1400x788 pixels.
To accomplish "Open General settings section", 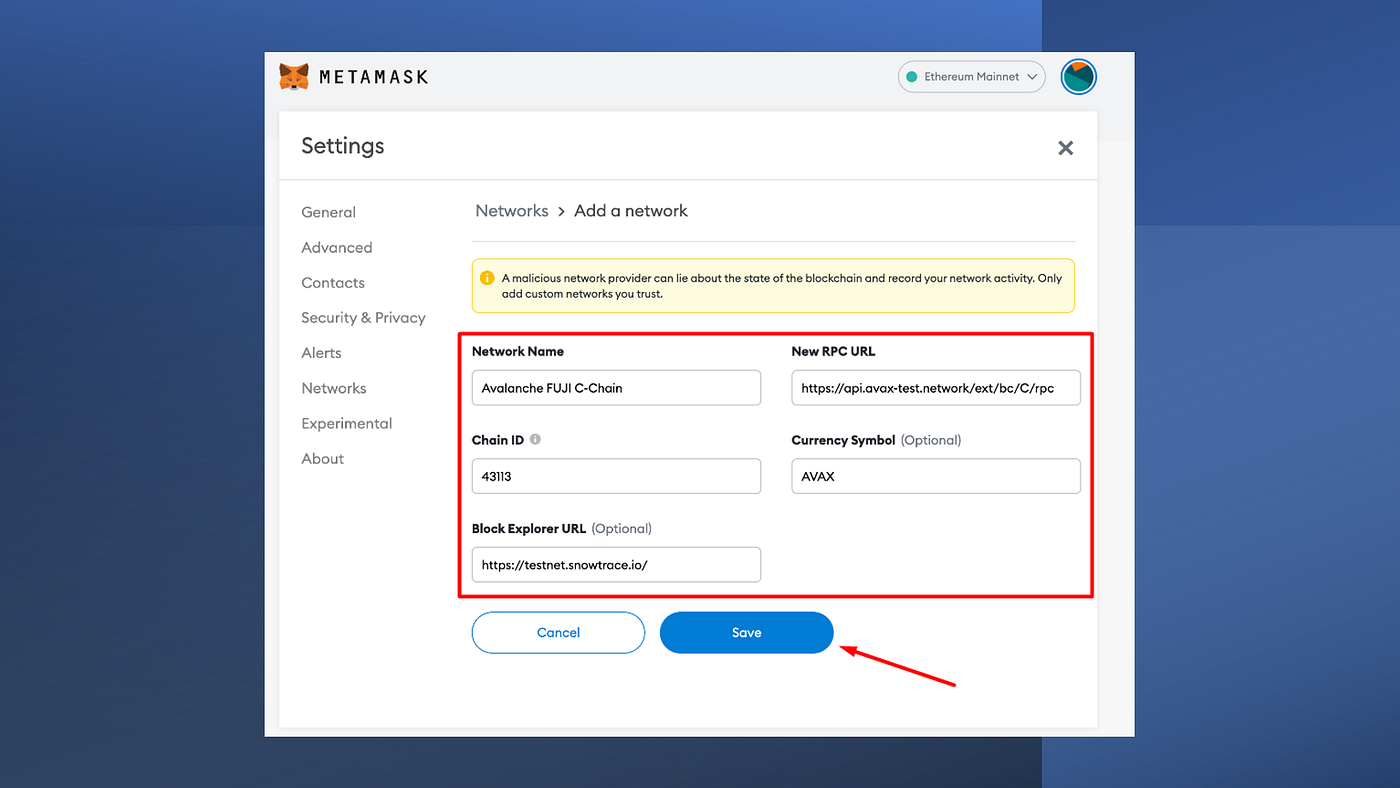I will click(328, 212).
